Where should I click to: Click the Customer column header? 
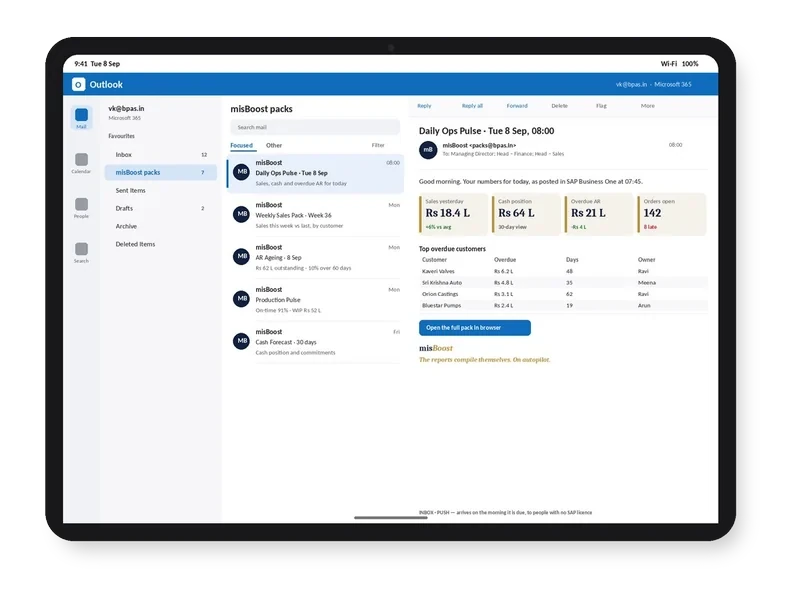click(434, 260)
